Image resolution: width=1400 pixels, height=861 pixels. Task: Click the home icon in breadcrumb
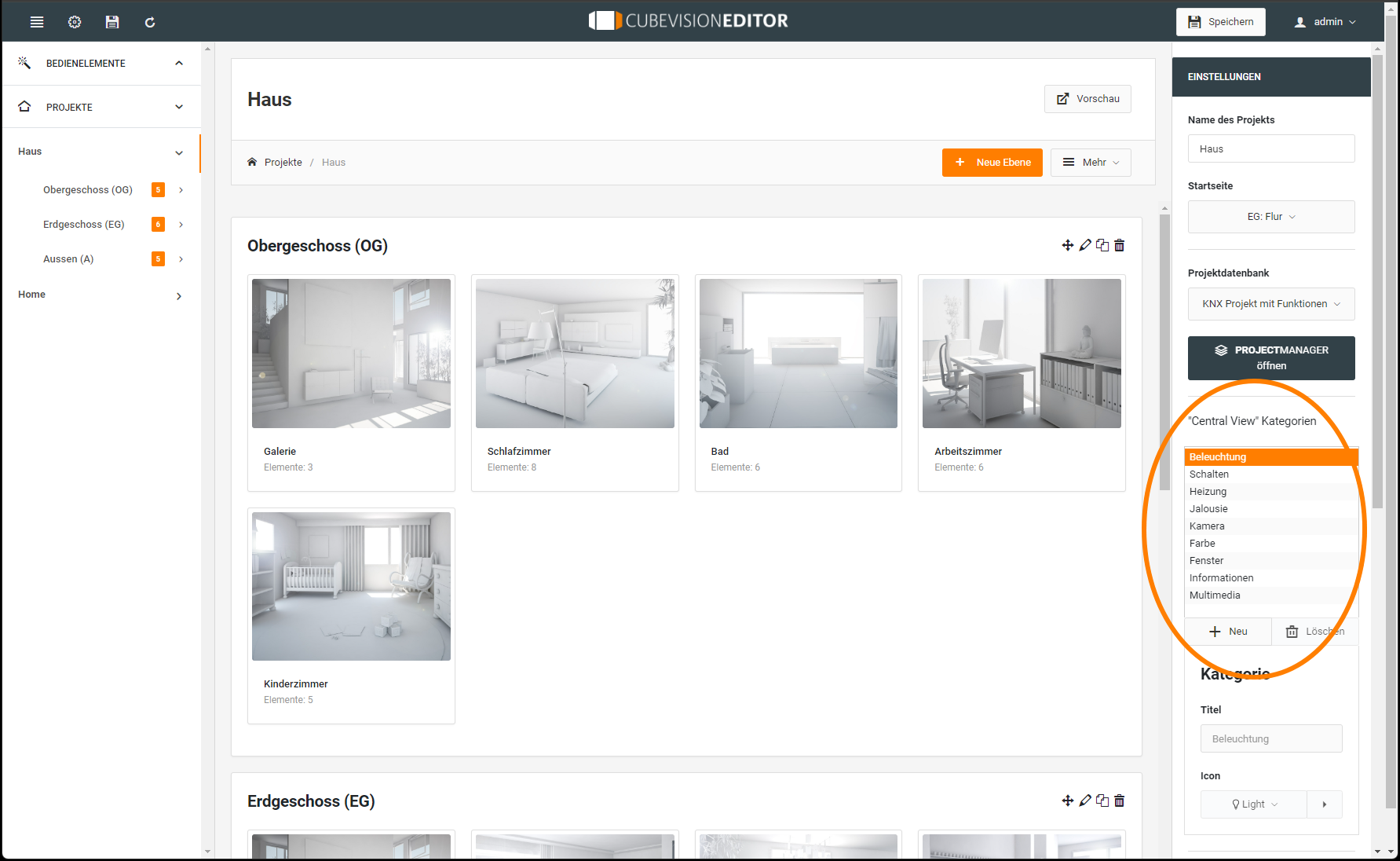click(252, 162)
